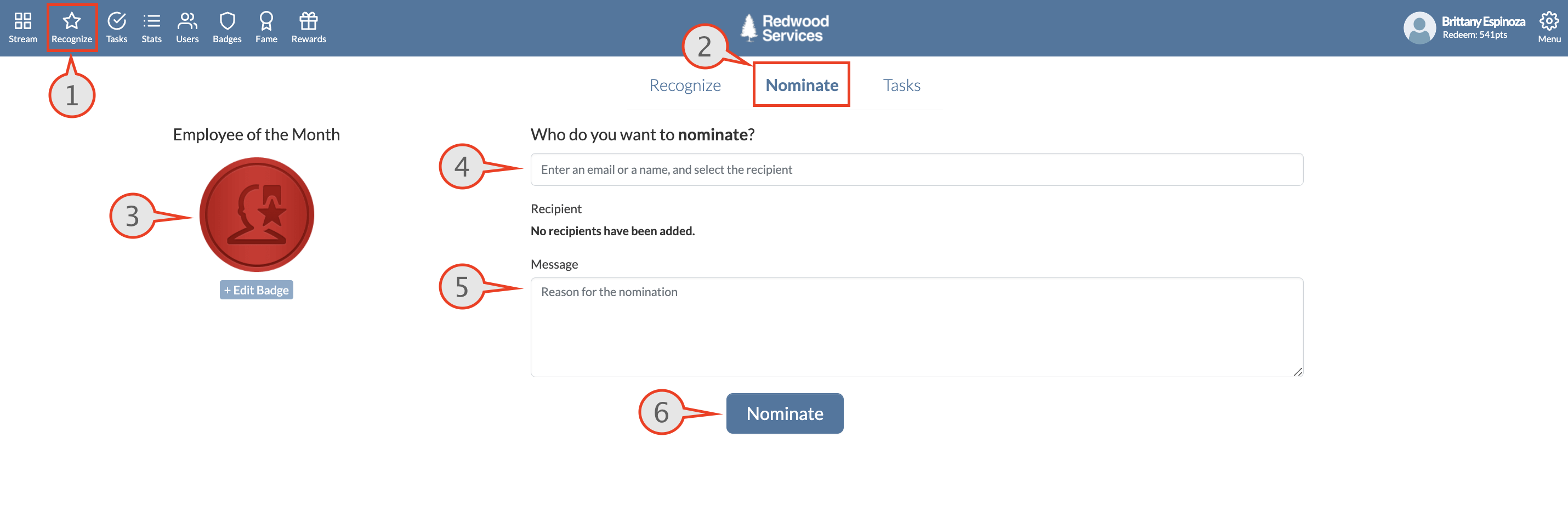Focus the recipient email or name field
The width and height of the screenshot is (1568, 511).
click(x=917, y=169)
